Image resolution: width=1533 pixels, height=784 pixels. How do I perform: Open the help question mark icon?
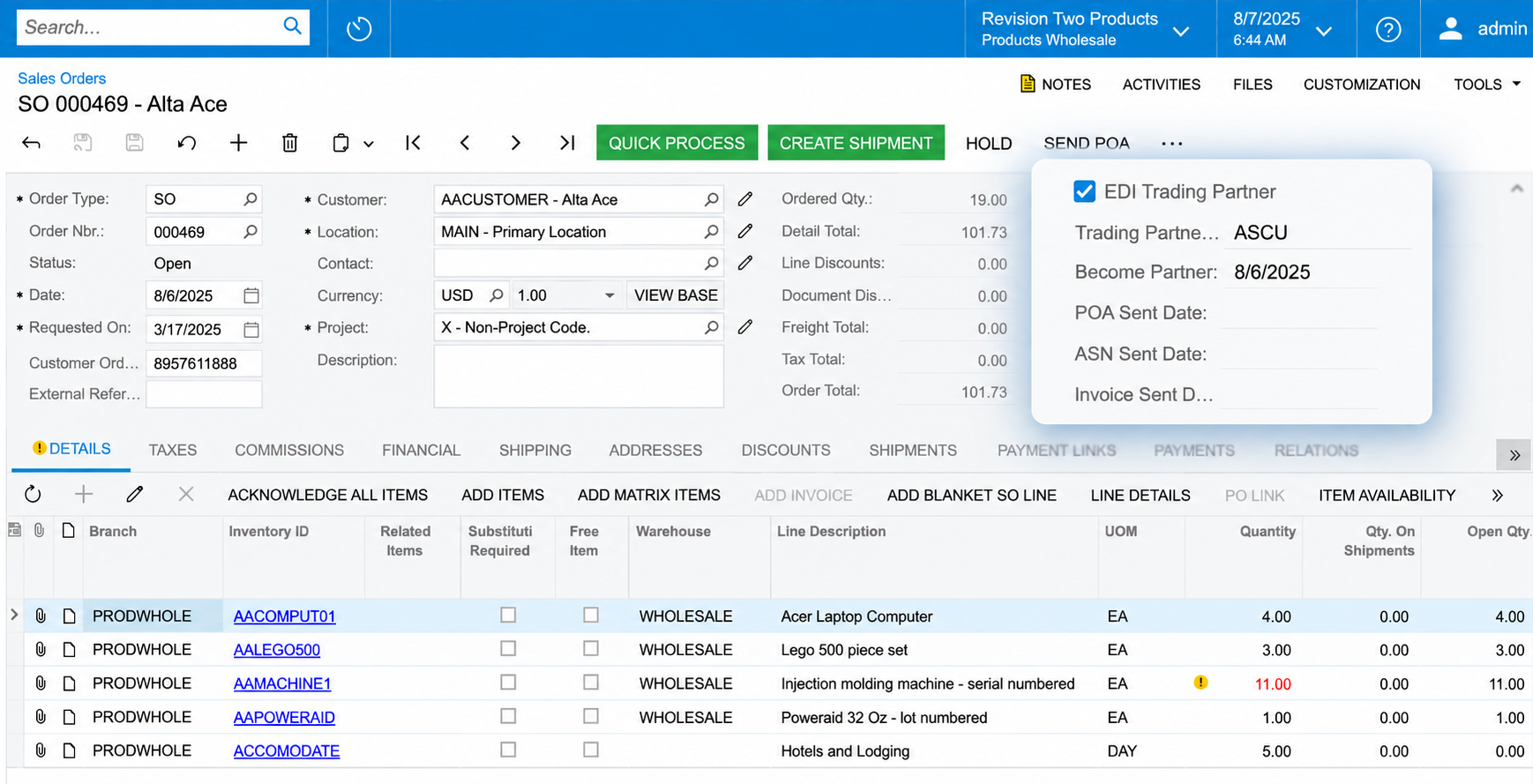(x=1388, y=29)
